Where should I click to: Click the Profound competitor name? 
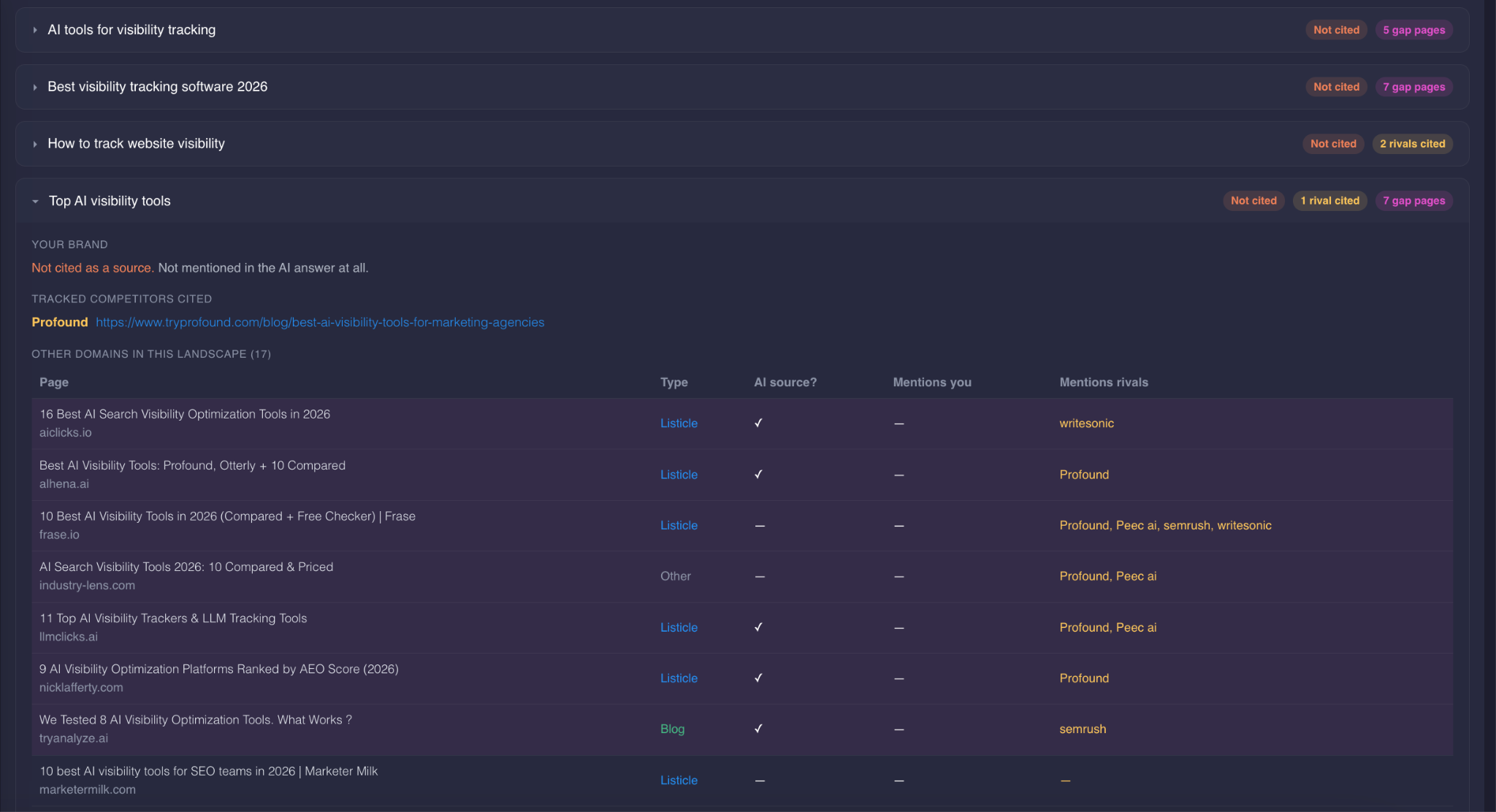[x=60, y=322]
